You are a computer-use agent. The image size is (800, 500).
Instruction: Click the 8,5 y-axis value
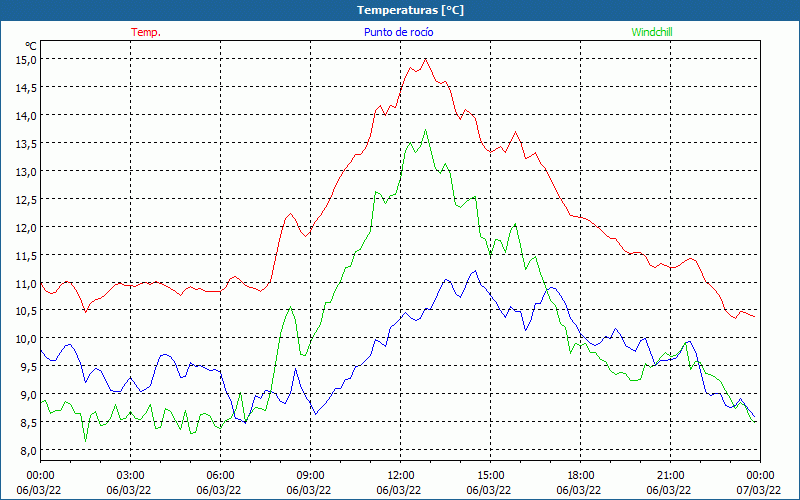tap(29, 423)
